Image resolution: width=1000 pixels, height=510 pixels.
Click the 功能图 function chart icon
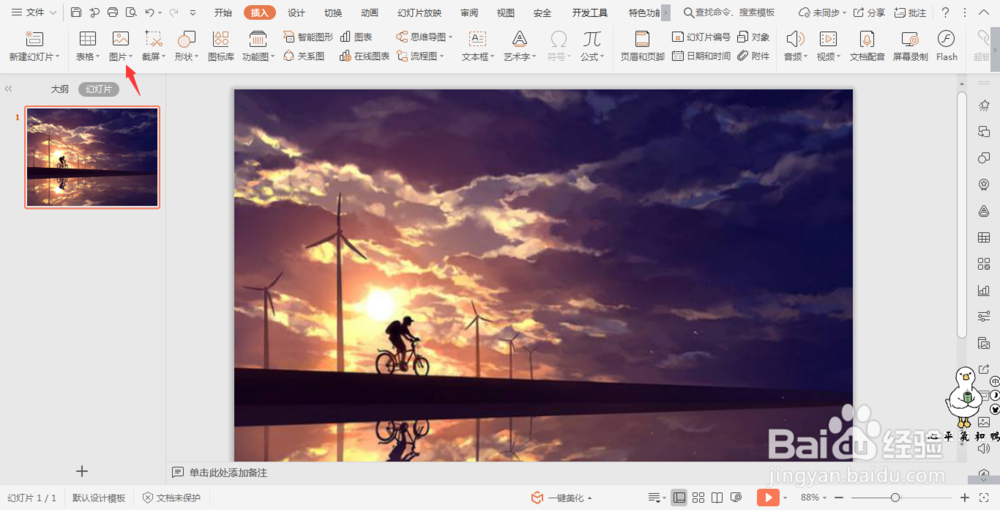(258, 39)
